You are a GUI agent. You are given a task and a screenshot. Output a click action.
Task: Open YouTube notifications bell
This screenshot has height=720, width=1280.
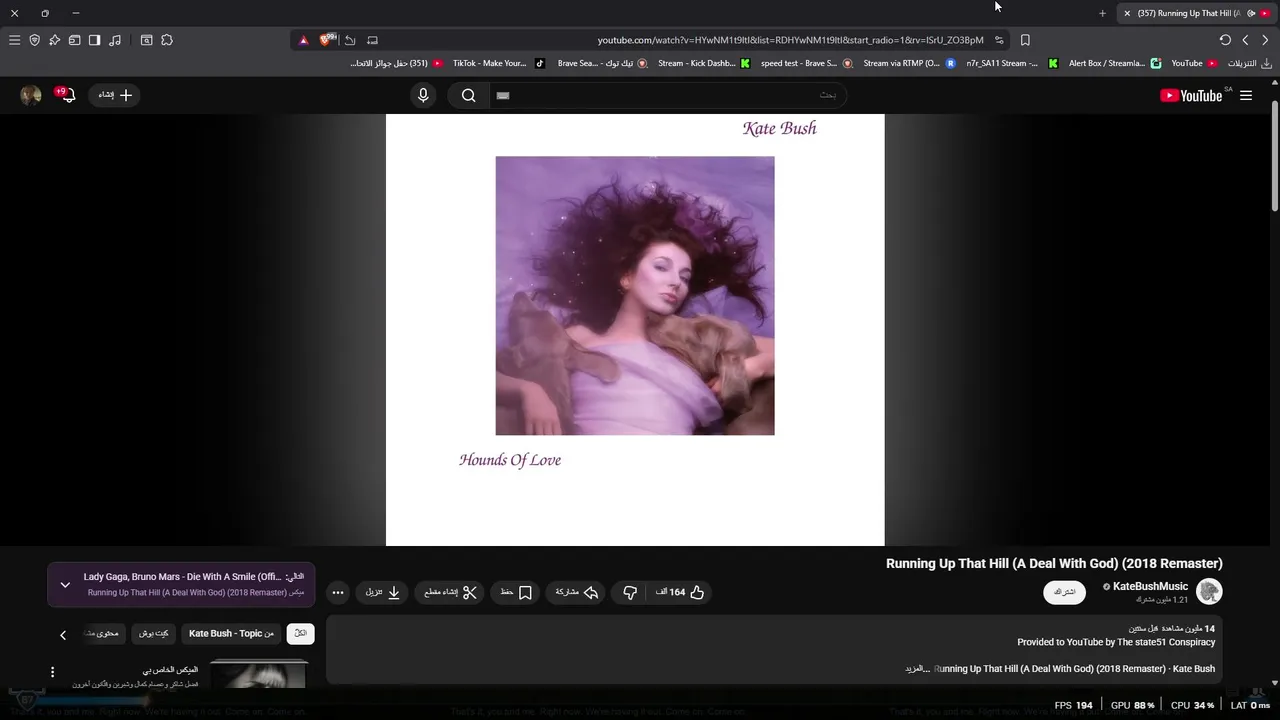pyautogui.click(x=66, y=95)
